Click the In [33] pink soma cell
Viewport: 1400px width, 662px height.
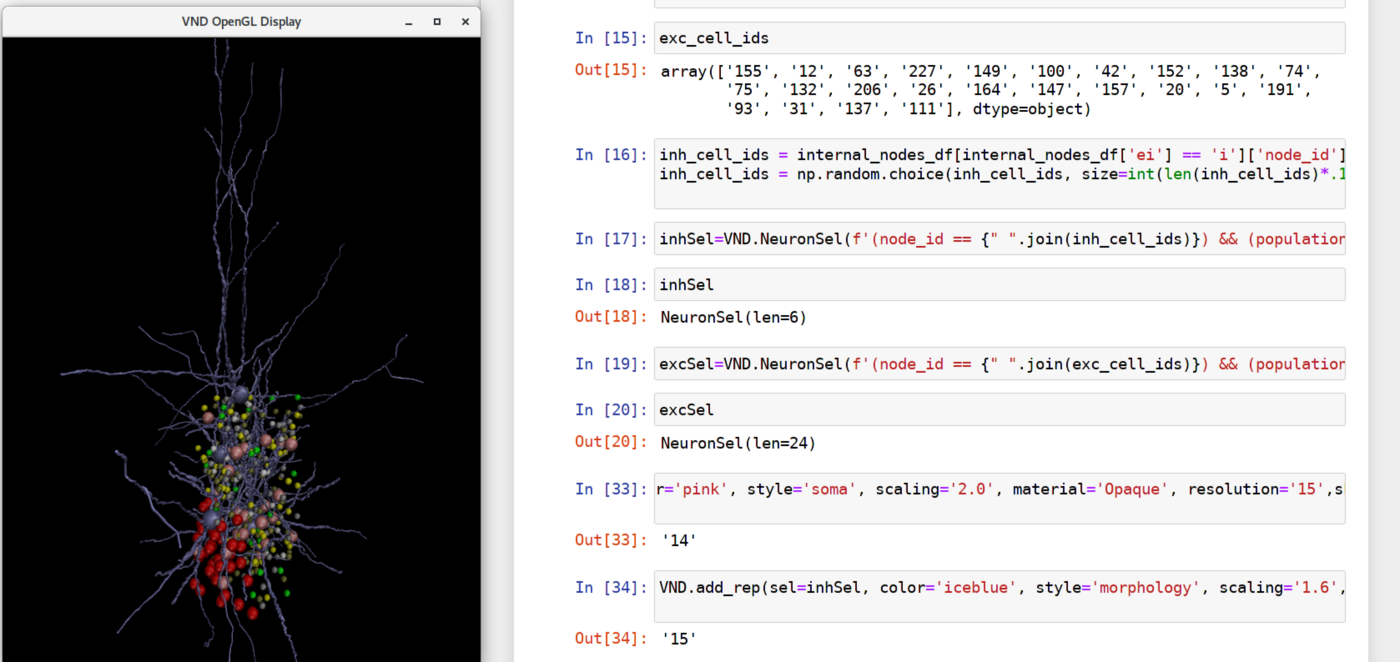click(1000, 498)
